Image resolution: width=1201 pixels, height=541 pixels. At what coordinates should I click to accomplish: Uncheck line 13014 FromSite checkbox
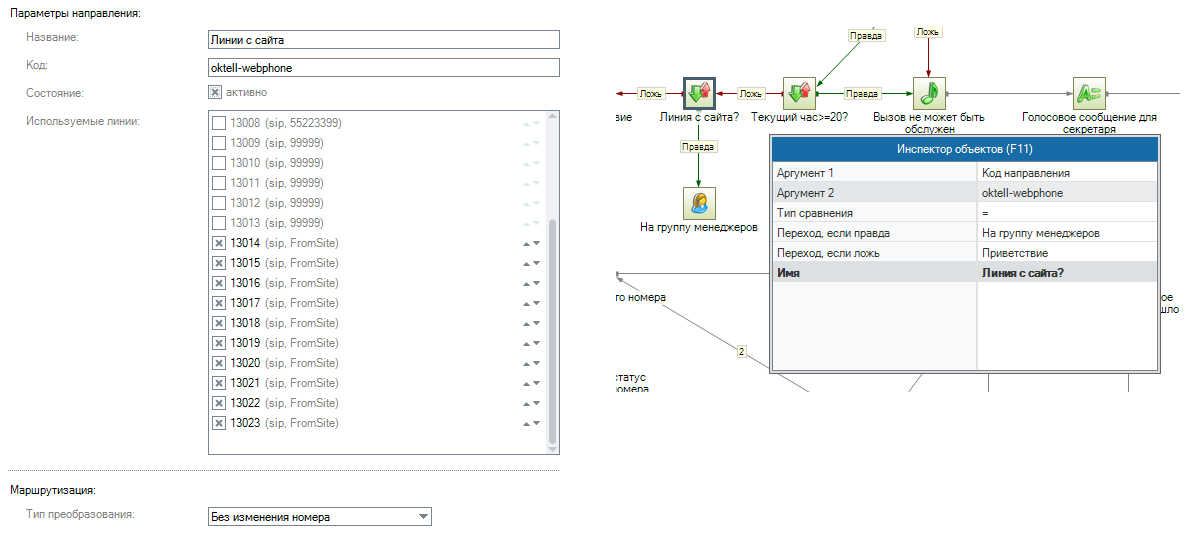click(219, 243)
